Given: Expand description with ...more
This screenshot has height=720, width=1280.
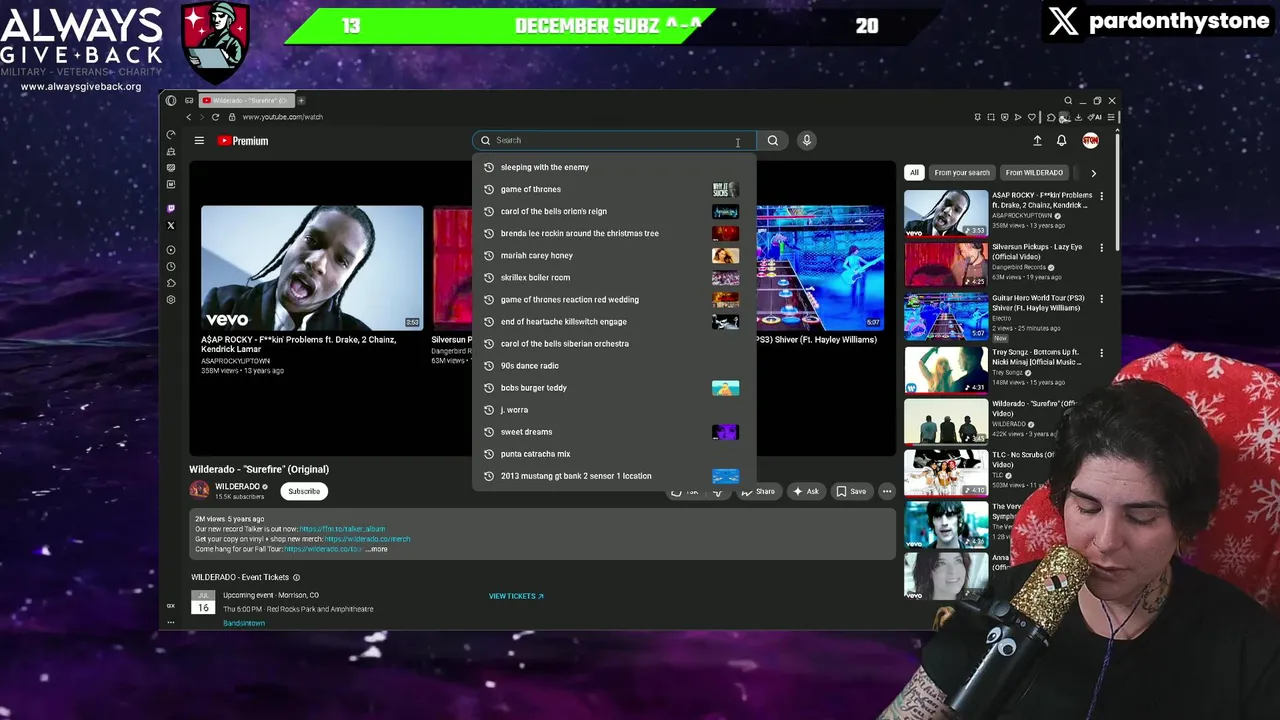Looking at the screenshot, I should click(x=377, y=549).
